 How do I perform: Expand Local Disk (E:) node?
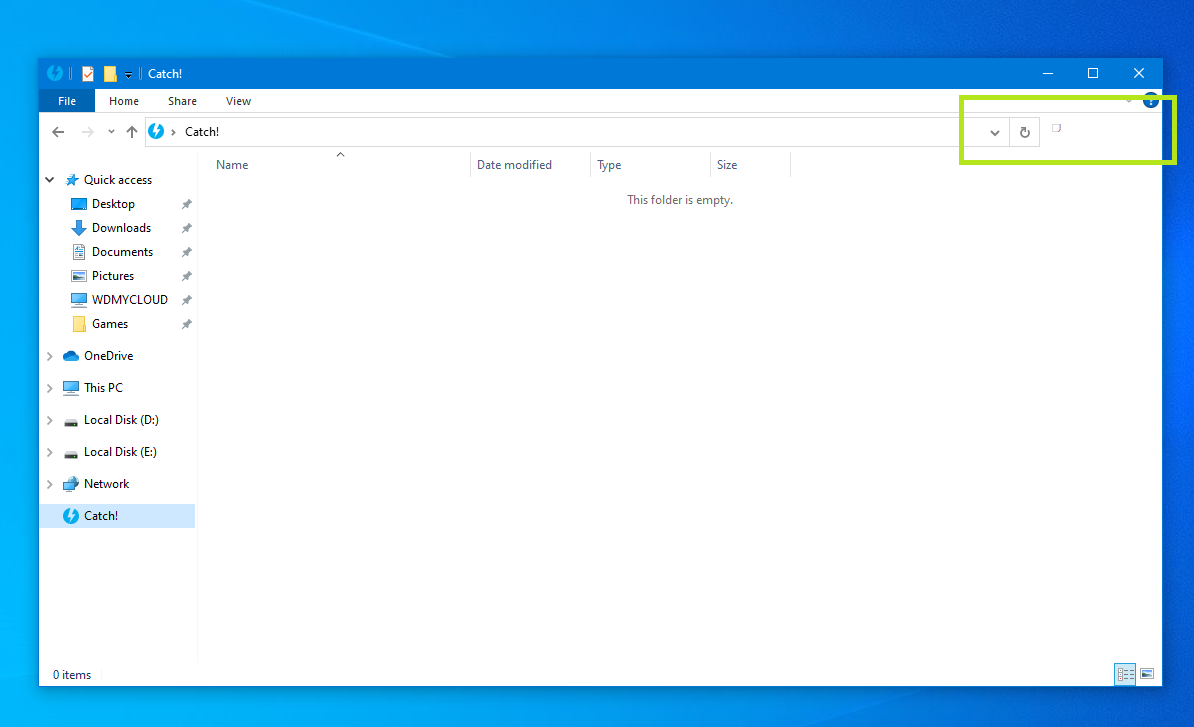click(49, 452)
